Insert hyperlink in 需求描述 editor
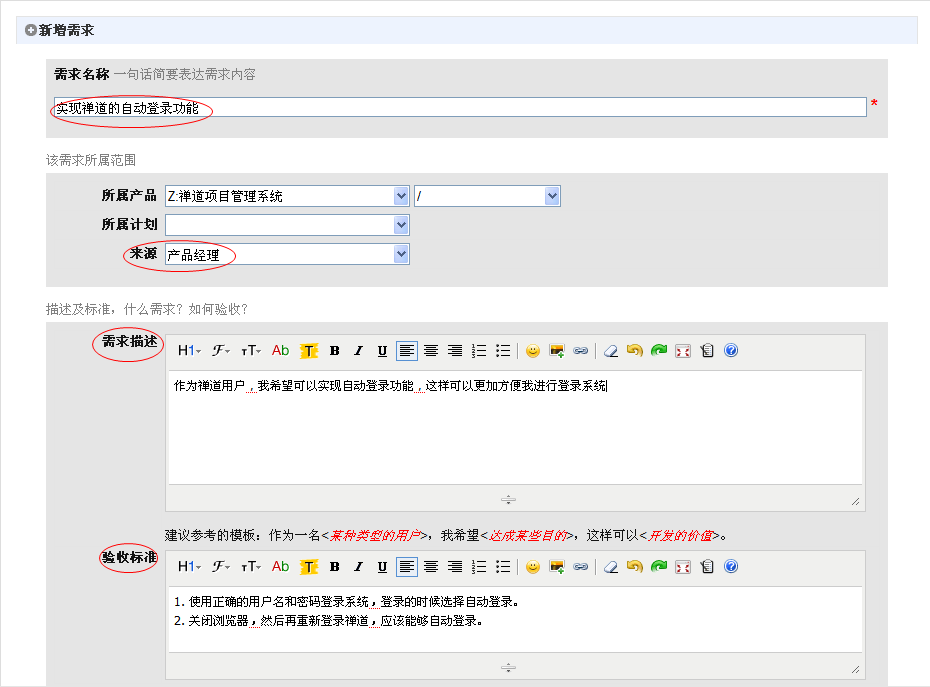Viewport: 930px width, 687px height. (581, 351)
